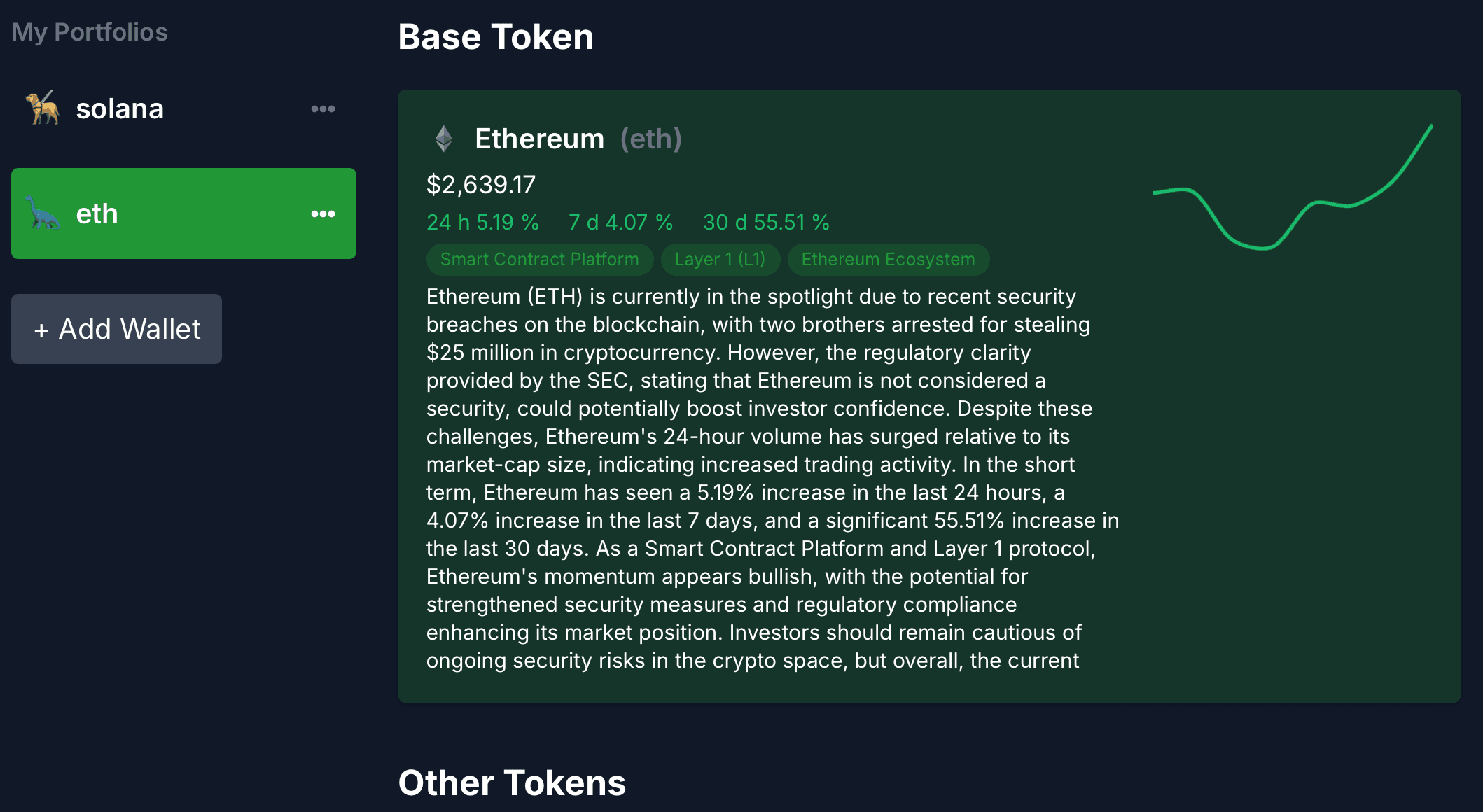The image size is (1483, 812).
Task: Click the Ethereum token name heading
Action: click(539, 139)
